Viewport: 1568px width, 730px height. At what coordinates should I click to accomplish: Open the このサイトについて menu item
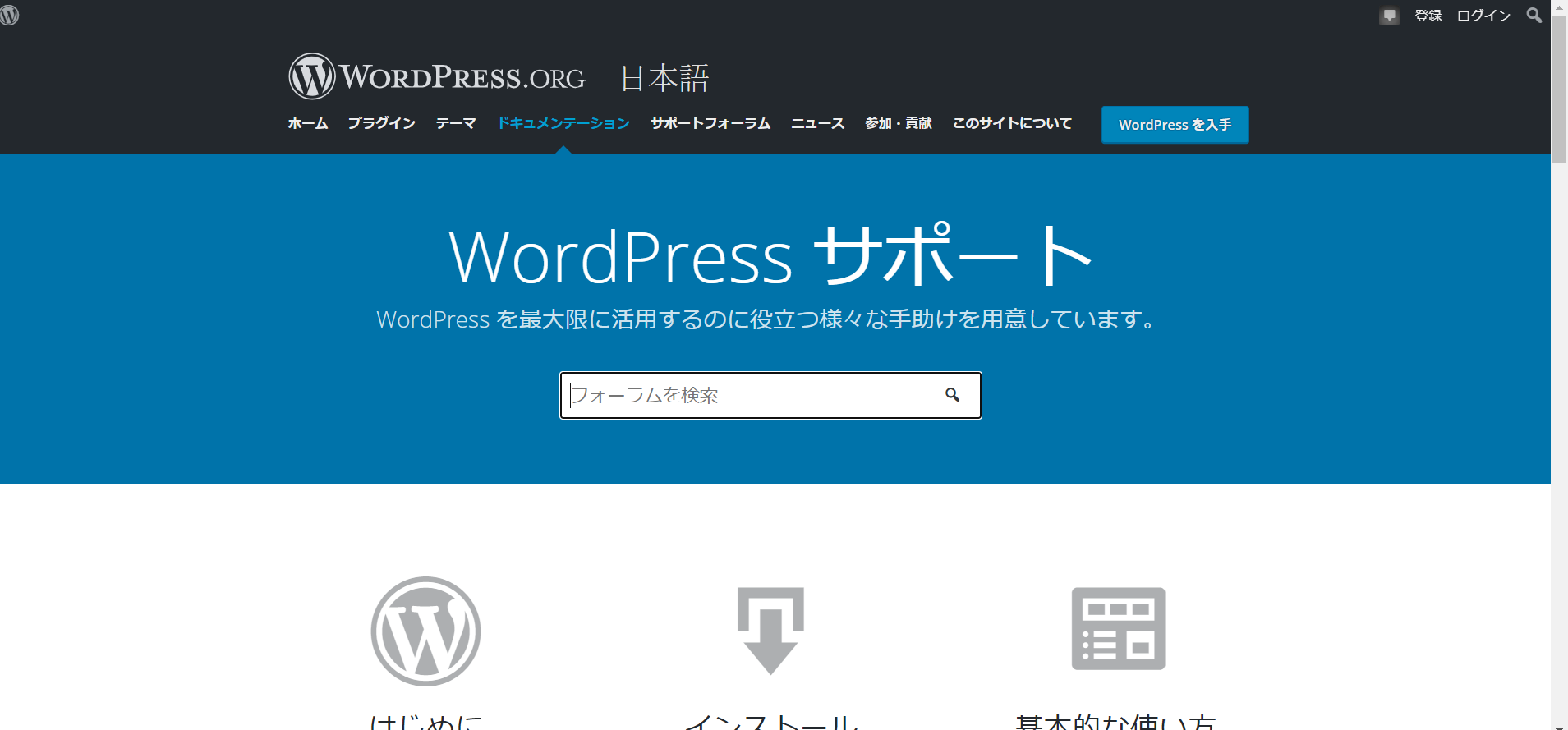pos(1012,123)
